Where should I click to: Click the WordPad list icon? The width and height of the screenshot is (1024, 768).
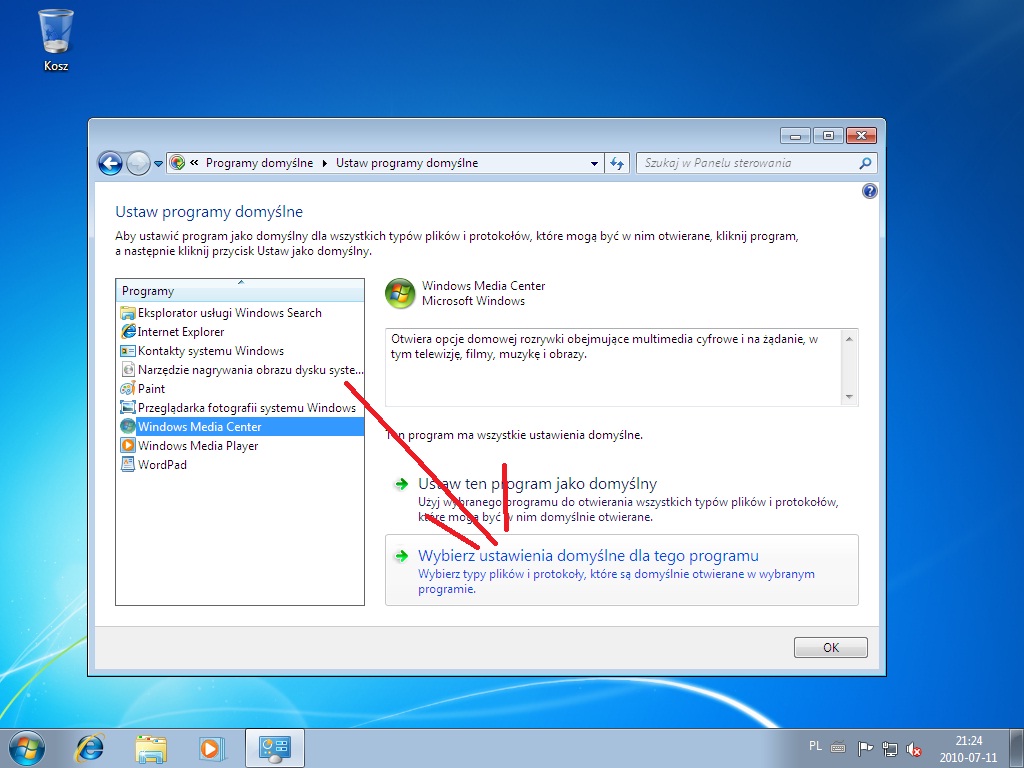click(128, 464)
